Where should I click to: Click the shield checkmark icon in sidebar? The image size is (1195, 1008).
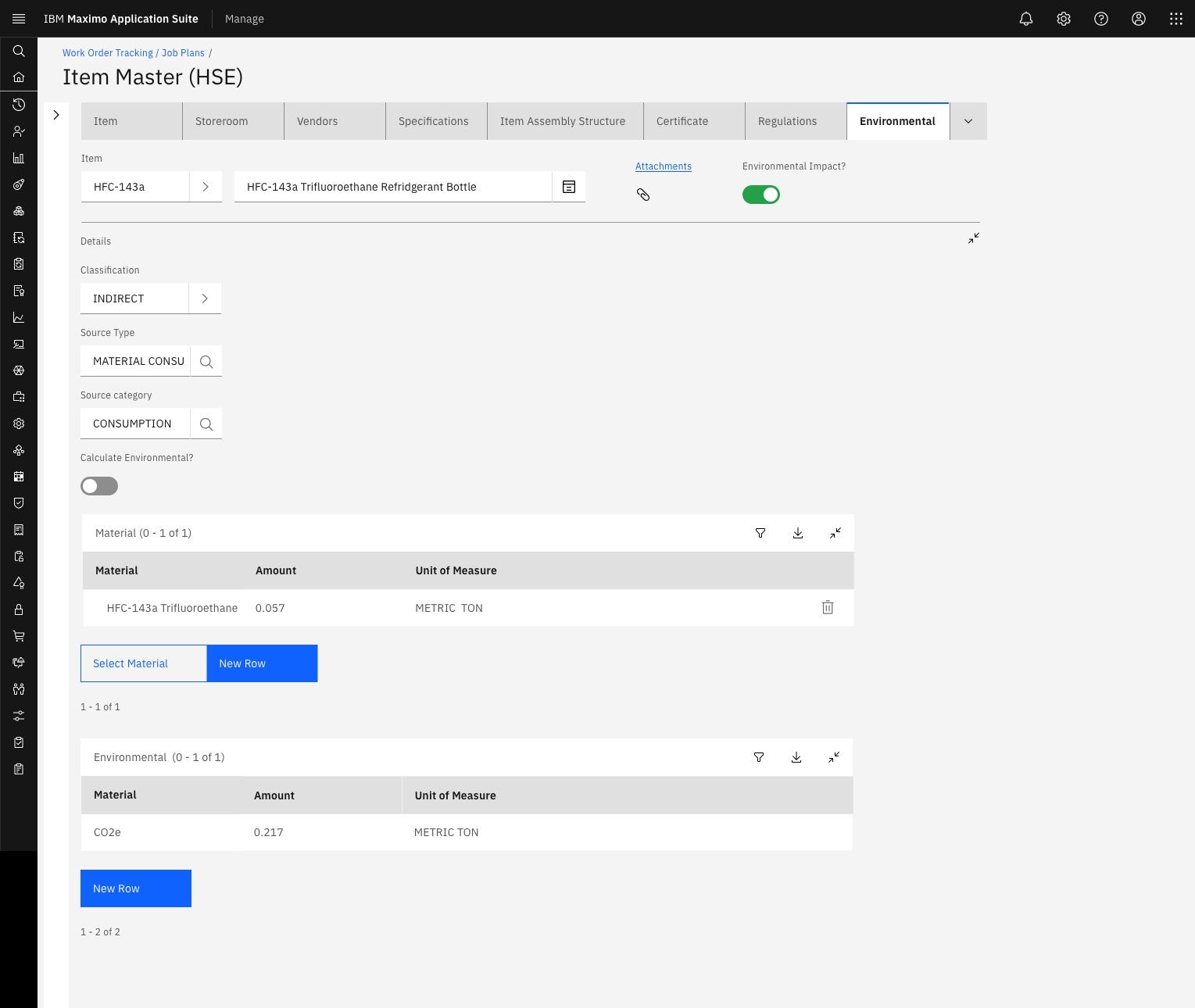click(19, 503)
